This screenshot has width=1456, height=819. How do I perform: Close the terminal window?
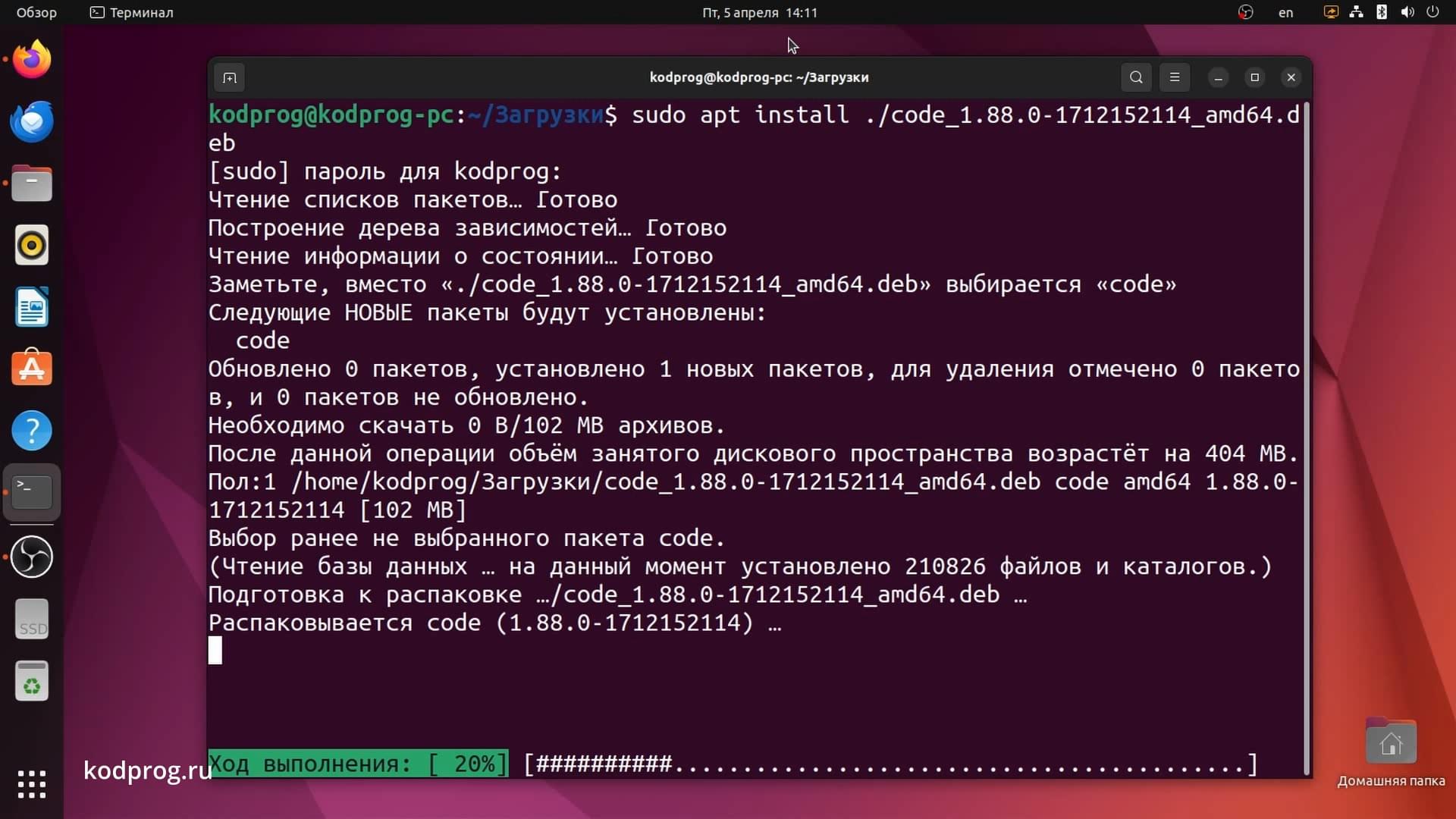[1291, 77]
